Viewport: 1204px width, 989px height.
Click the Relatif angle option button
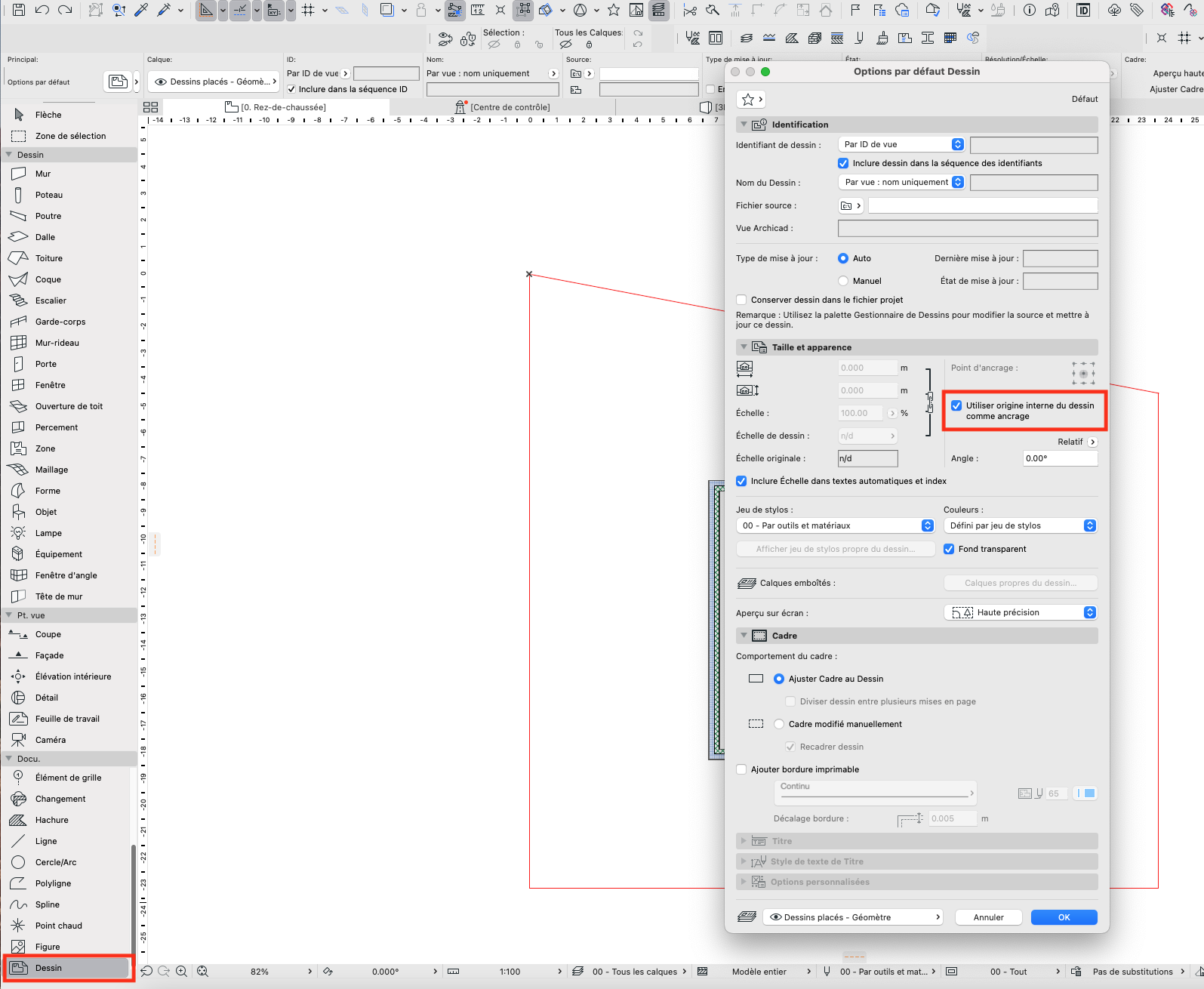[1092, 442]
